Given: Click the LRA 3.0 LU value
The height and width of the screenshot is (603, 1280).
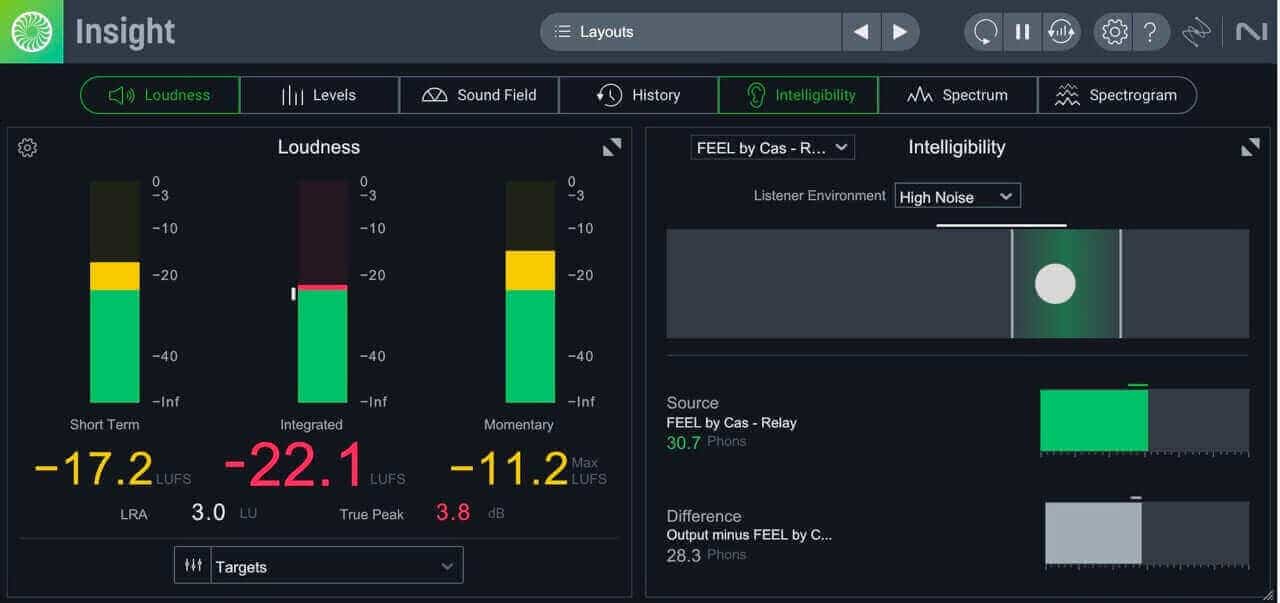Looking at the screenshot, I should pos(209,513).
